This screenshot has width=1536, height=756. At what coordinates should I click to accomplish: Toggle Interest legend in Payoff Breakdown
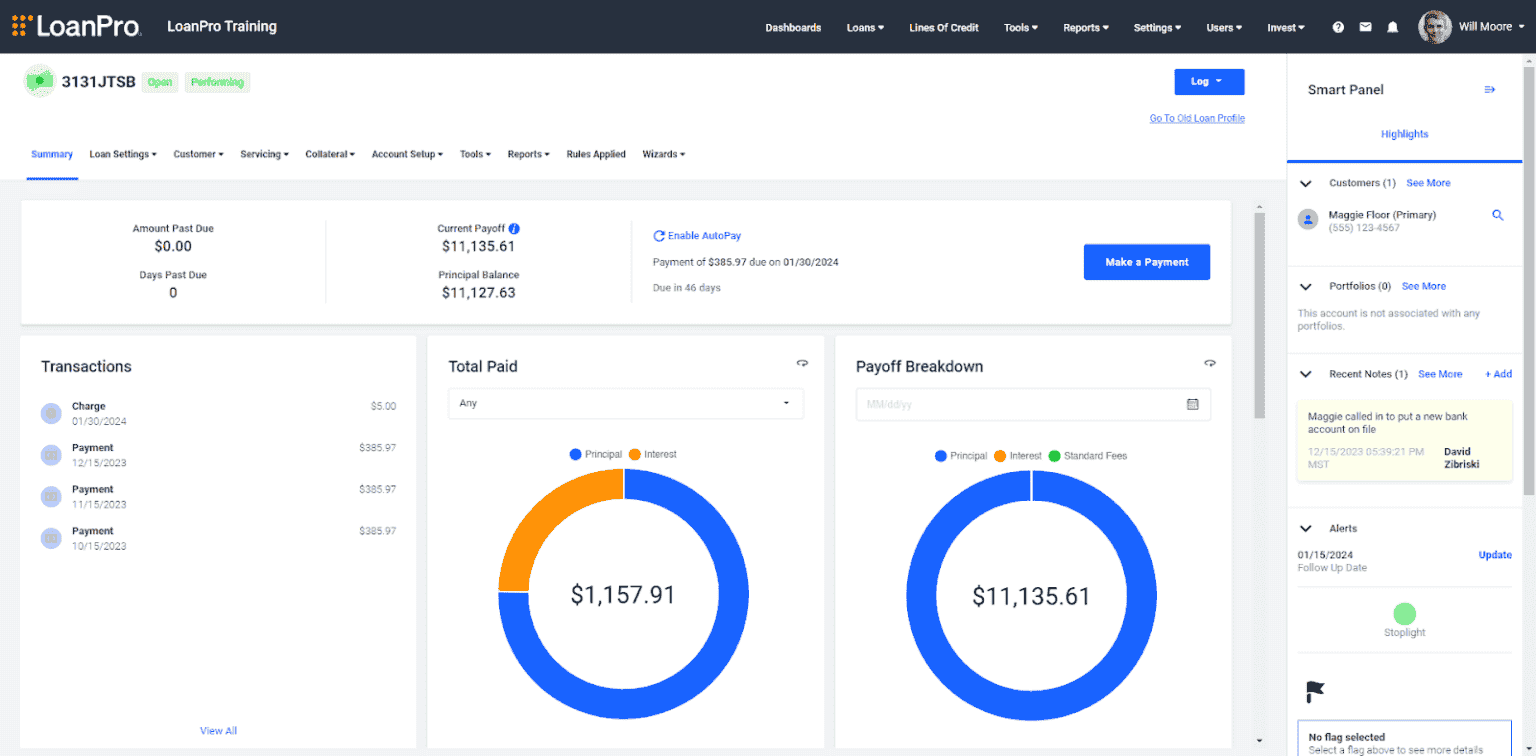pyautogui.click(x=1018, y=456)
